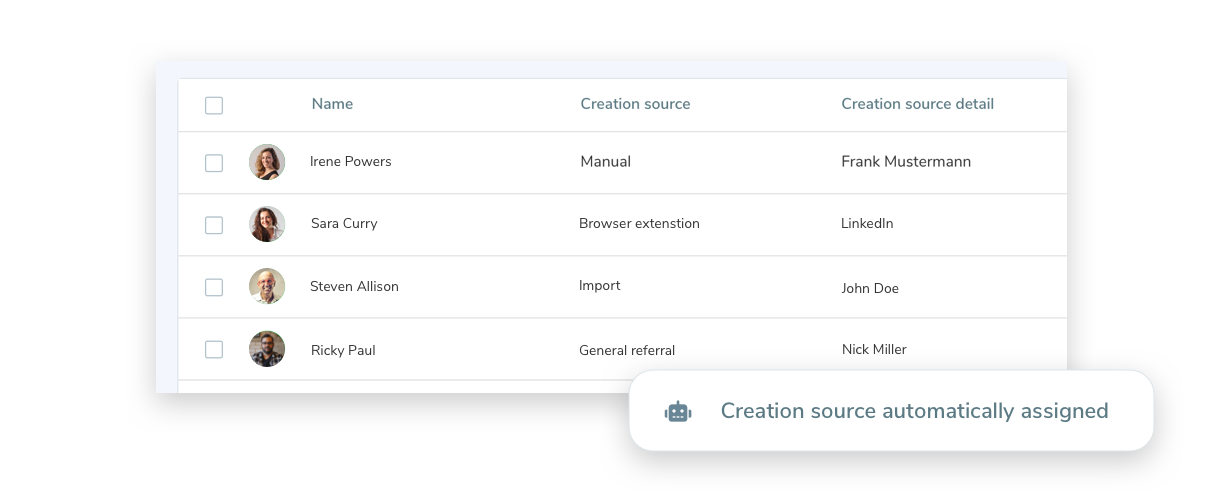Open Steven Allison's avatar image
Image resolution: width=1222 pixels, height=501 pixels.
coord(267,286)
